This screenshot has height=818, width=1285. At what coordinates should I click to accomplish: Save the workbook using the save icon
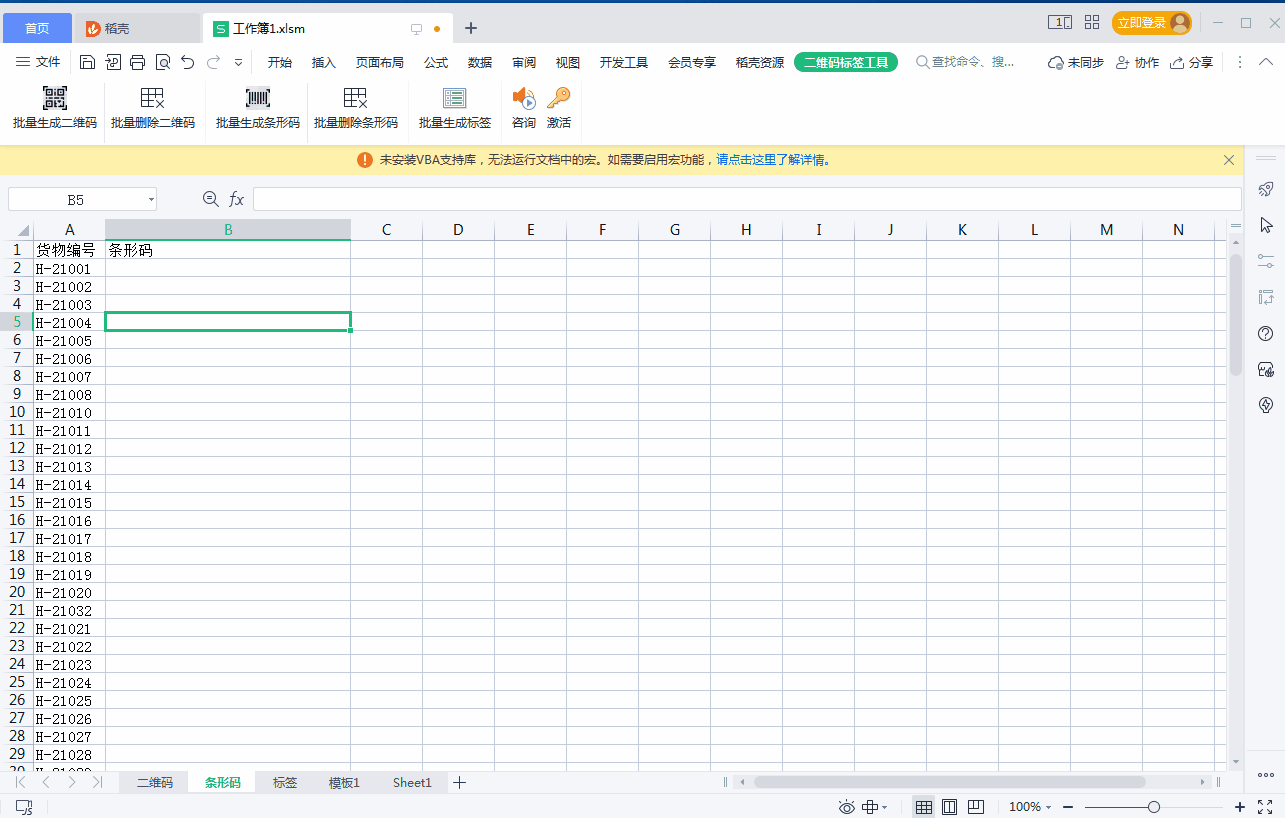click(x=87, y=62)
